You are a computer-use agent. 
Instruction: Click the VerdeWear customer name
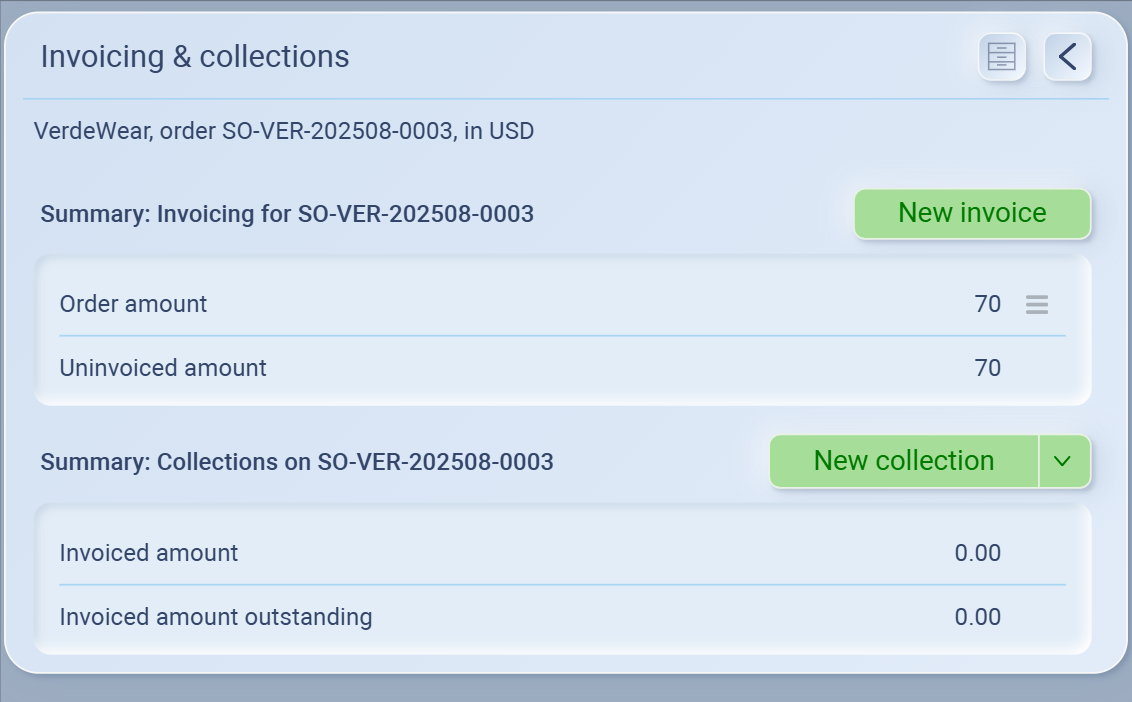[92, 131]
